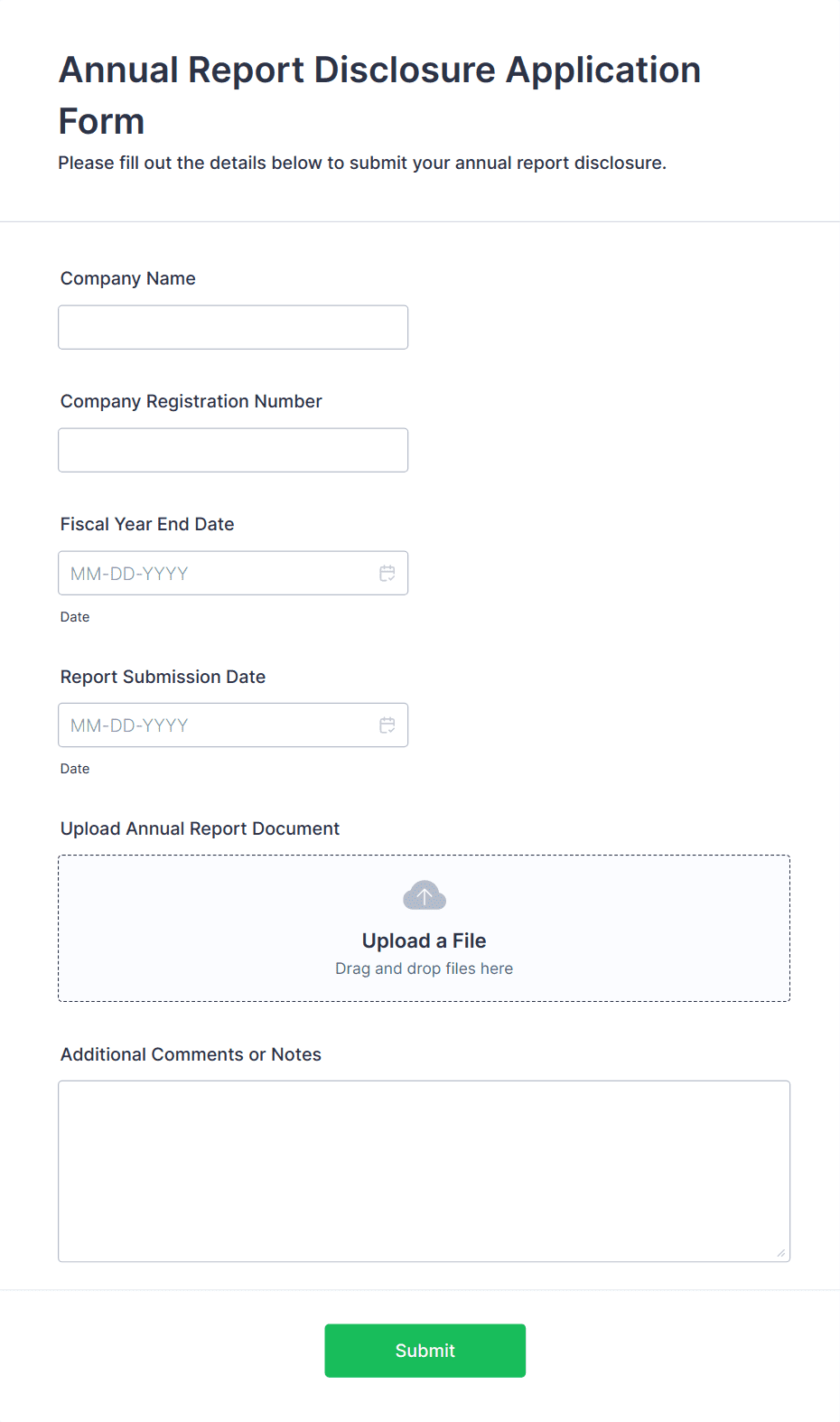Click the Drag and drop files here area

(x=425, y=968)
